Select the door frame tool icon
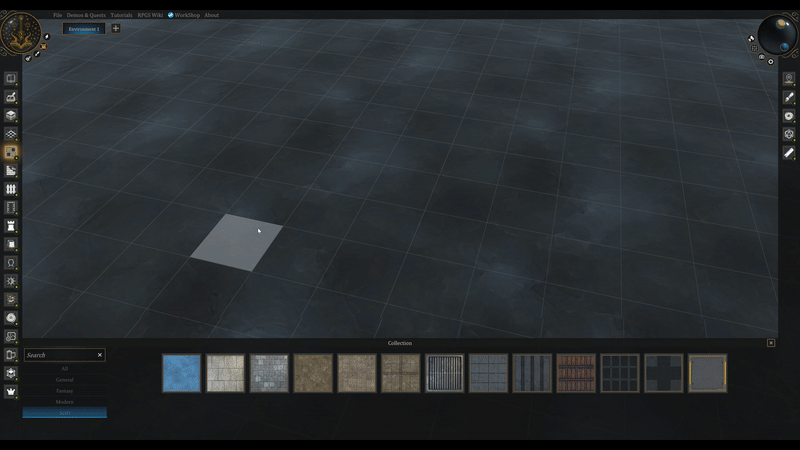The height and width of the screenshot is (450, 800). pos(11,207)
